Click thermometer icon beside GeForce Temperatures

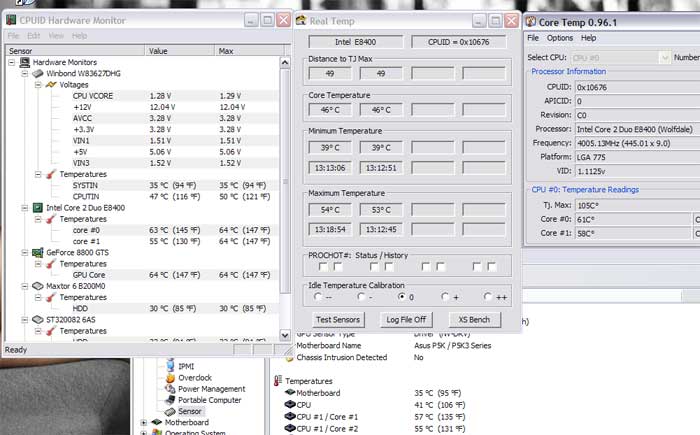pos(51,264)
